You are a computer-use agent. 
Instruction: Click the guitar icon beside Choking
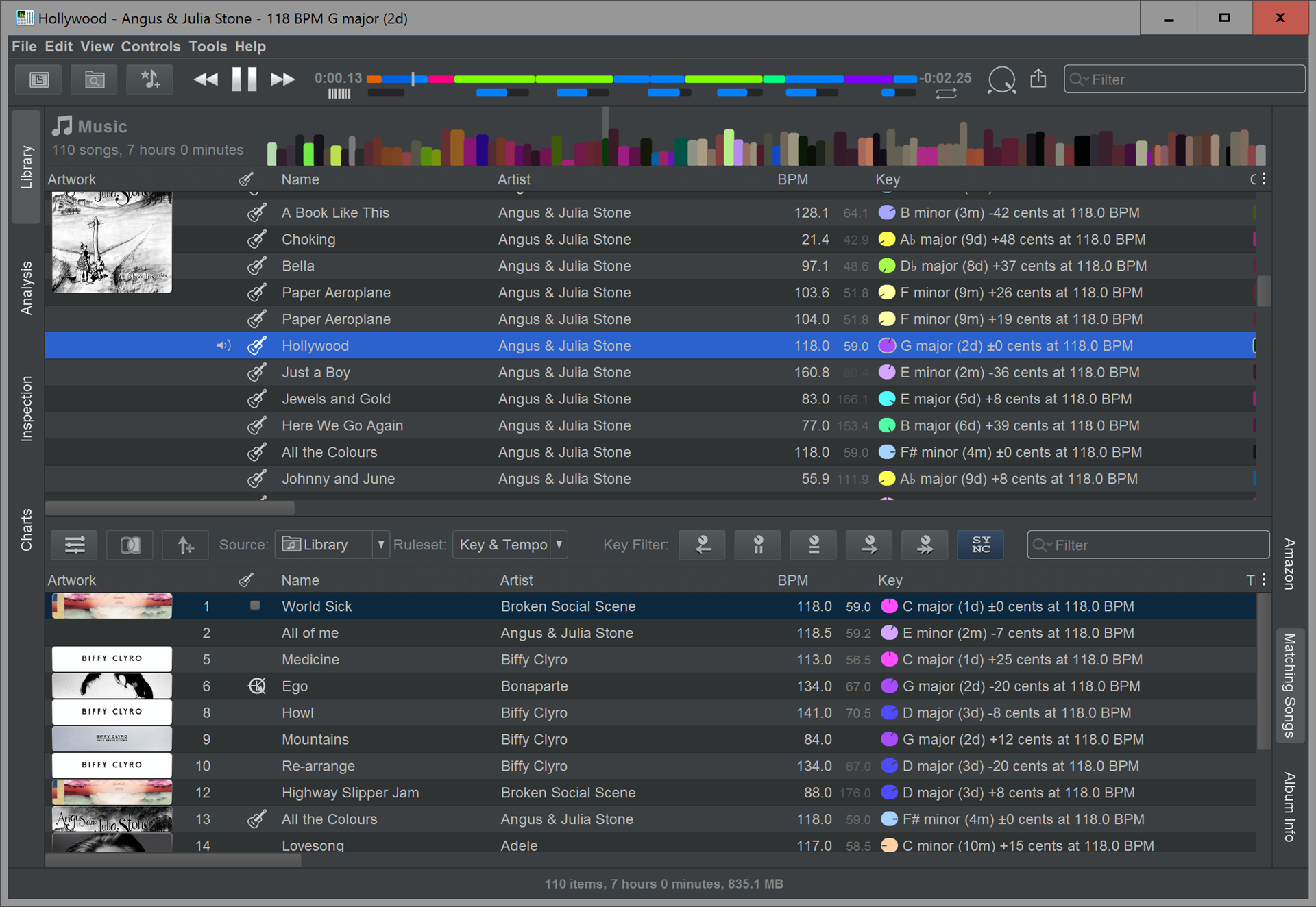[257, 240]
